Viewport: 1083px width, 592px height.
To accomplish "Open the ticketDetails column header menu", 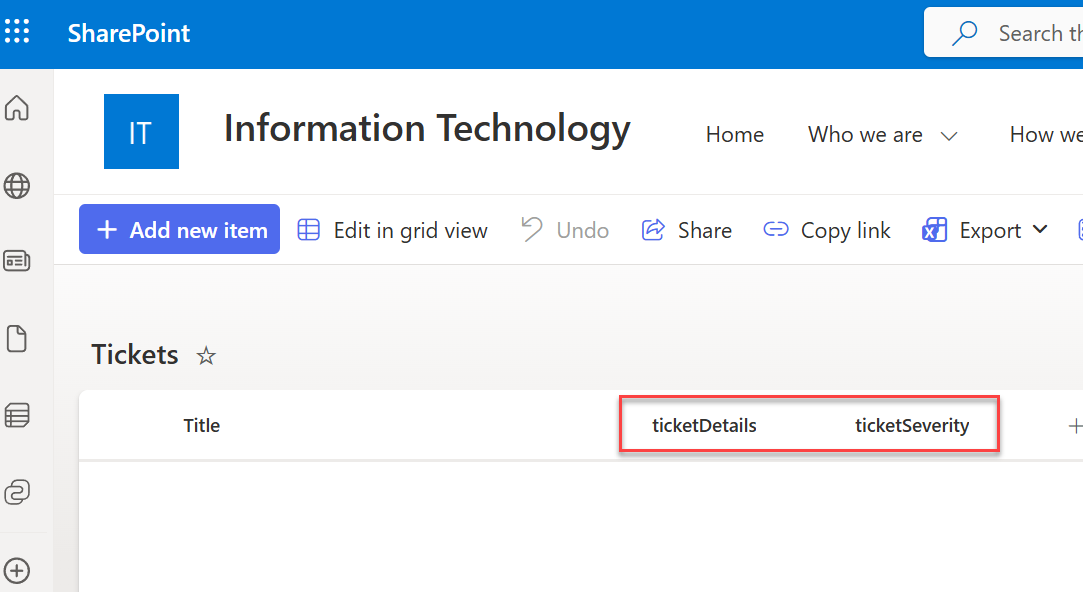I will 704,425.
